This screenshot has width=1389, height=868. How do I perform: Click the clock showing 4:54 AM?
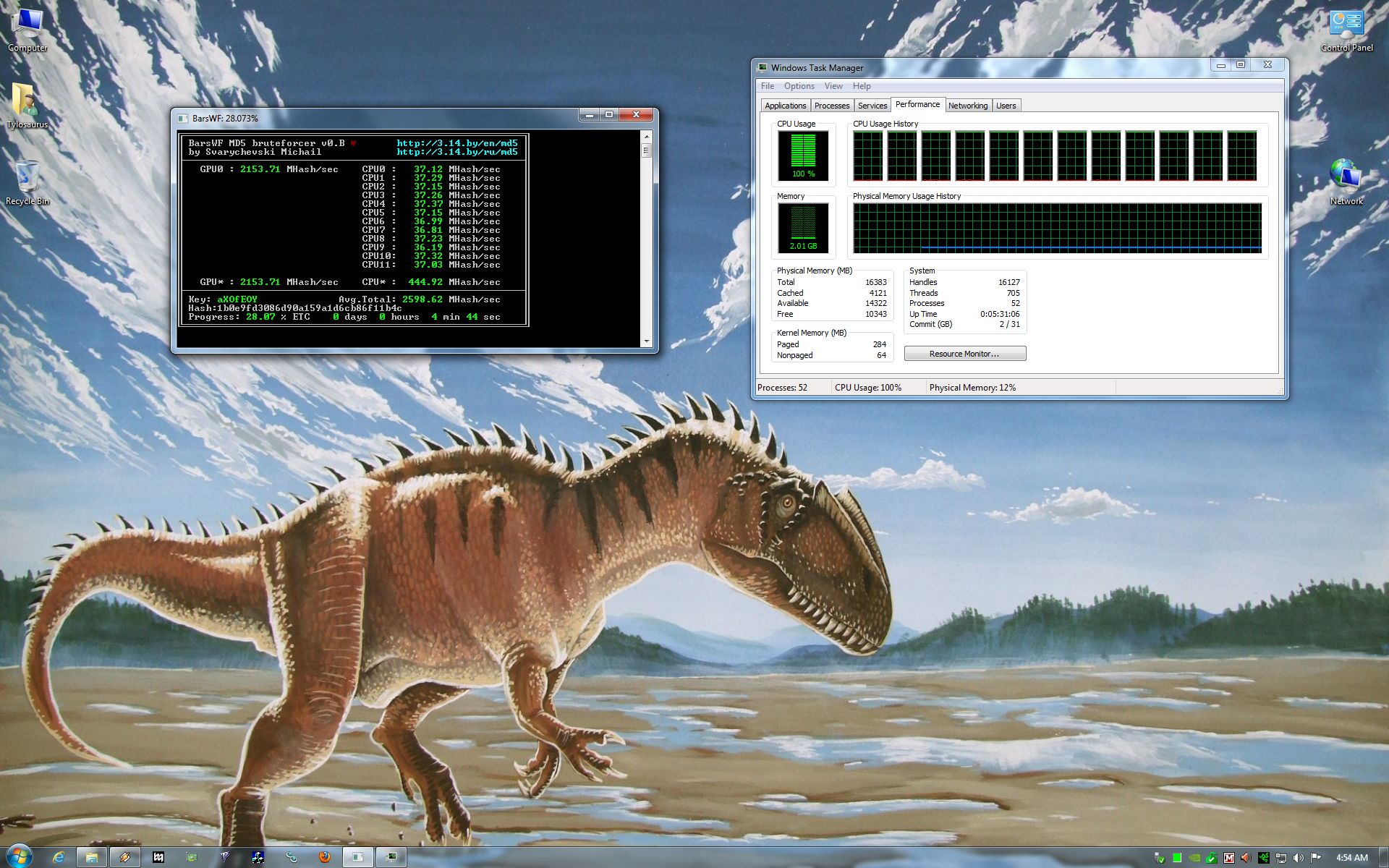pos(1351,858)
